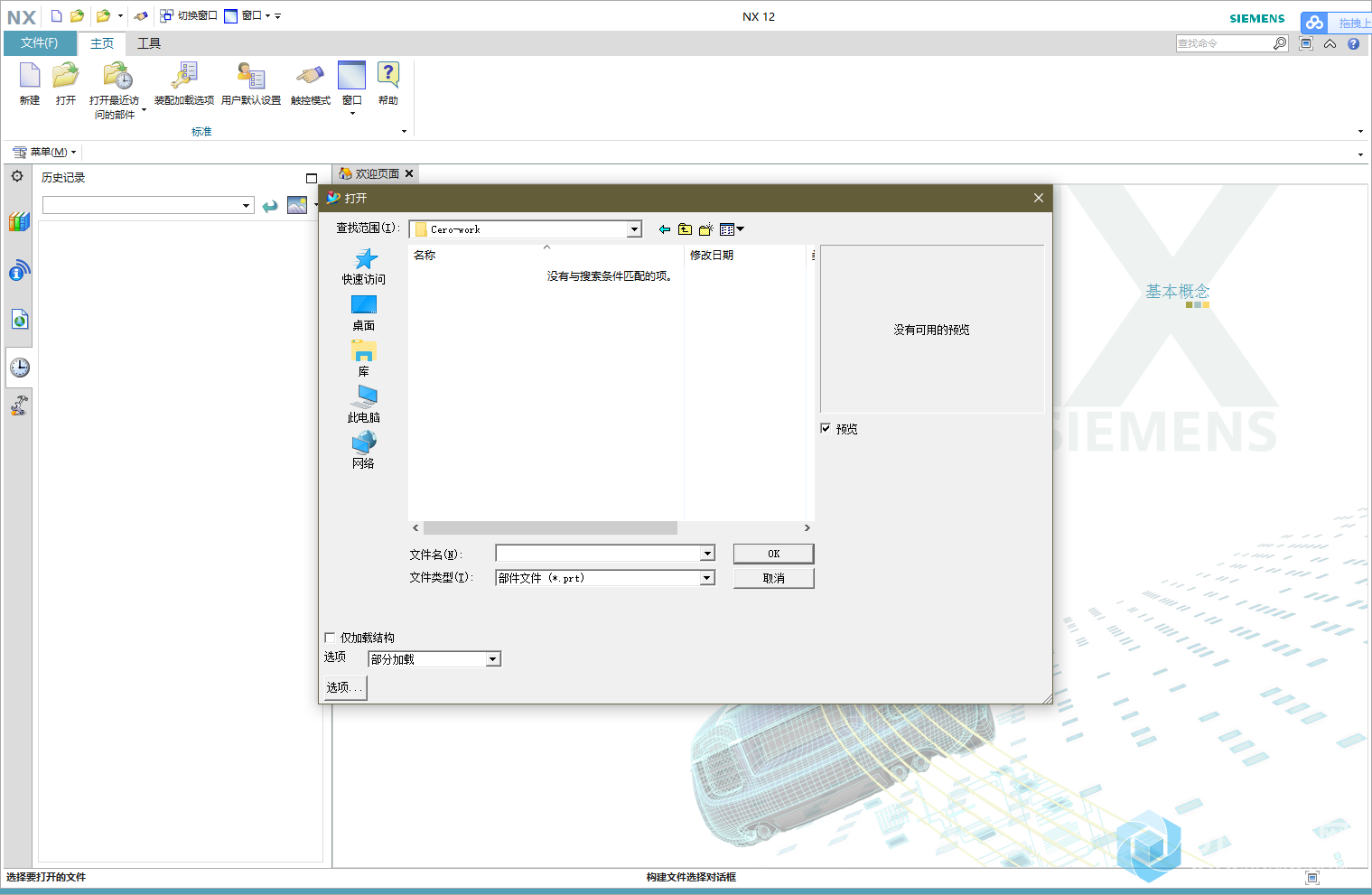This screenshot has width=1372, height=895.
Task: Open the File (文件) menu tab
Action: point(40,43)
